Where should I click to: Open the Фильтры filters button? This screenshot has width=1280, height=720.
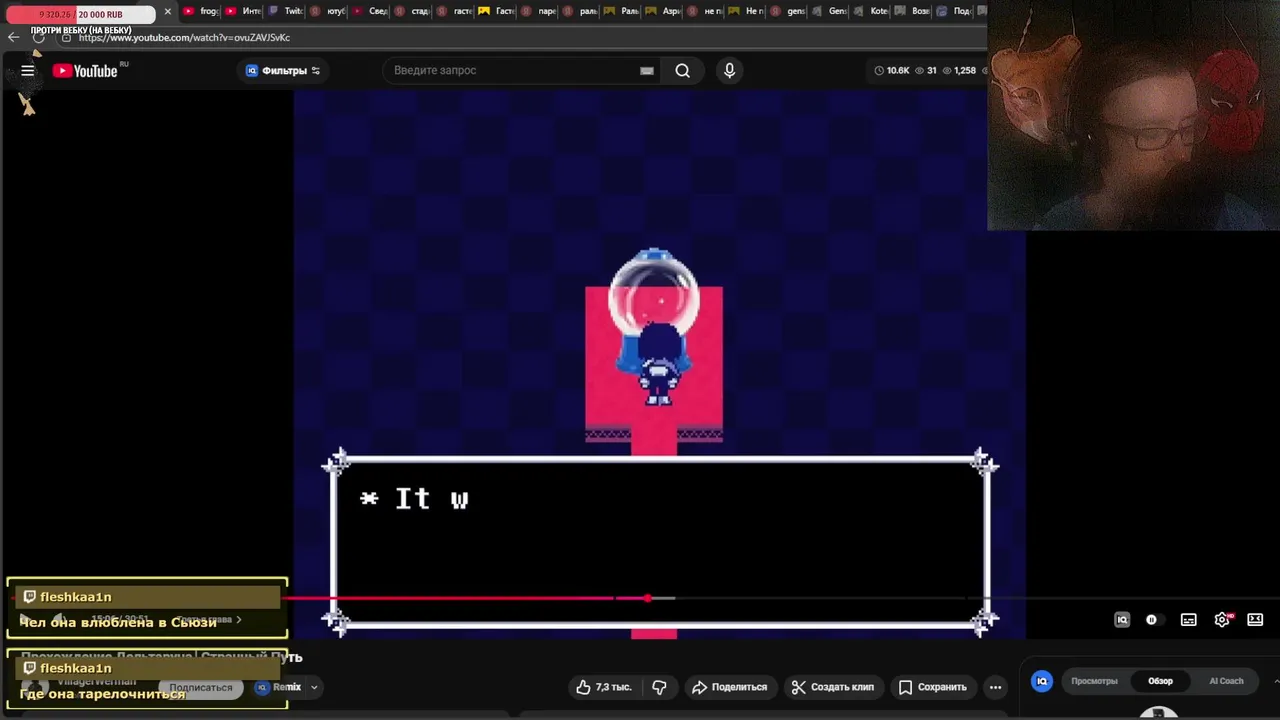click(x=283, y=71)
